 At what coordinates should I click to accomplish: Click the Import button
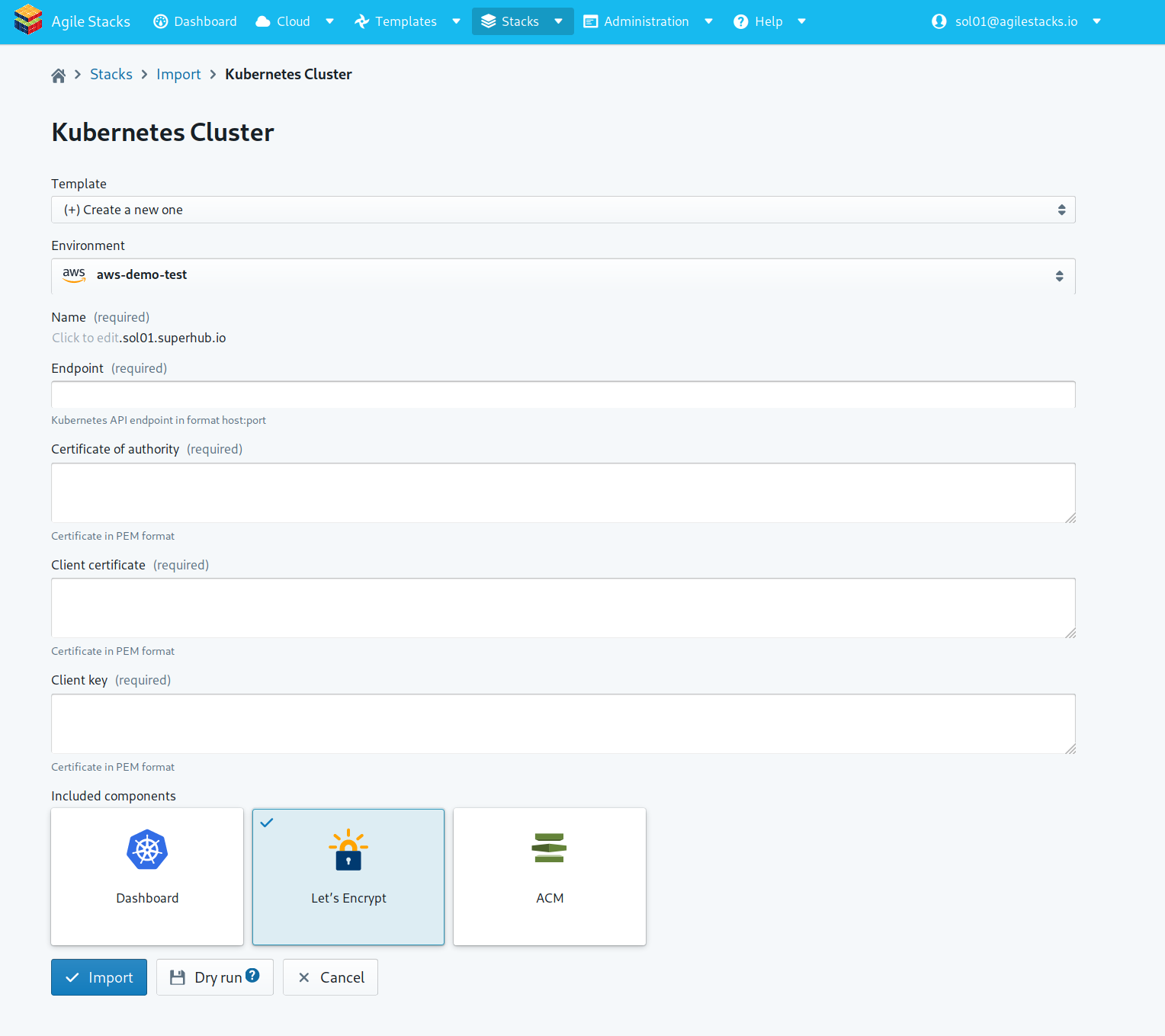pos(99,977)
